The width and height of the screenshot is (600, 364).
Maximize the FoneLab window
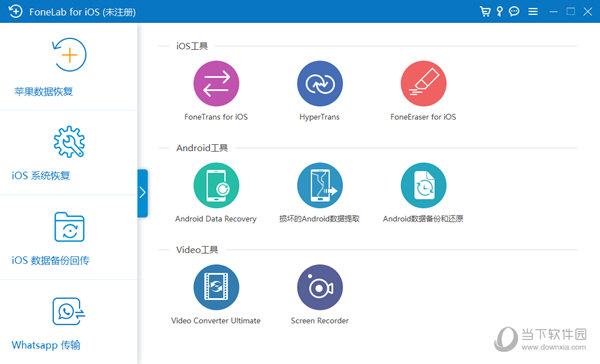pyautogui.click(x=571, y=11)
